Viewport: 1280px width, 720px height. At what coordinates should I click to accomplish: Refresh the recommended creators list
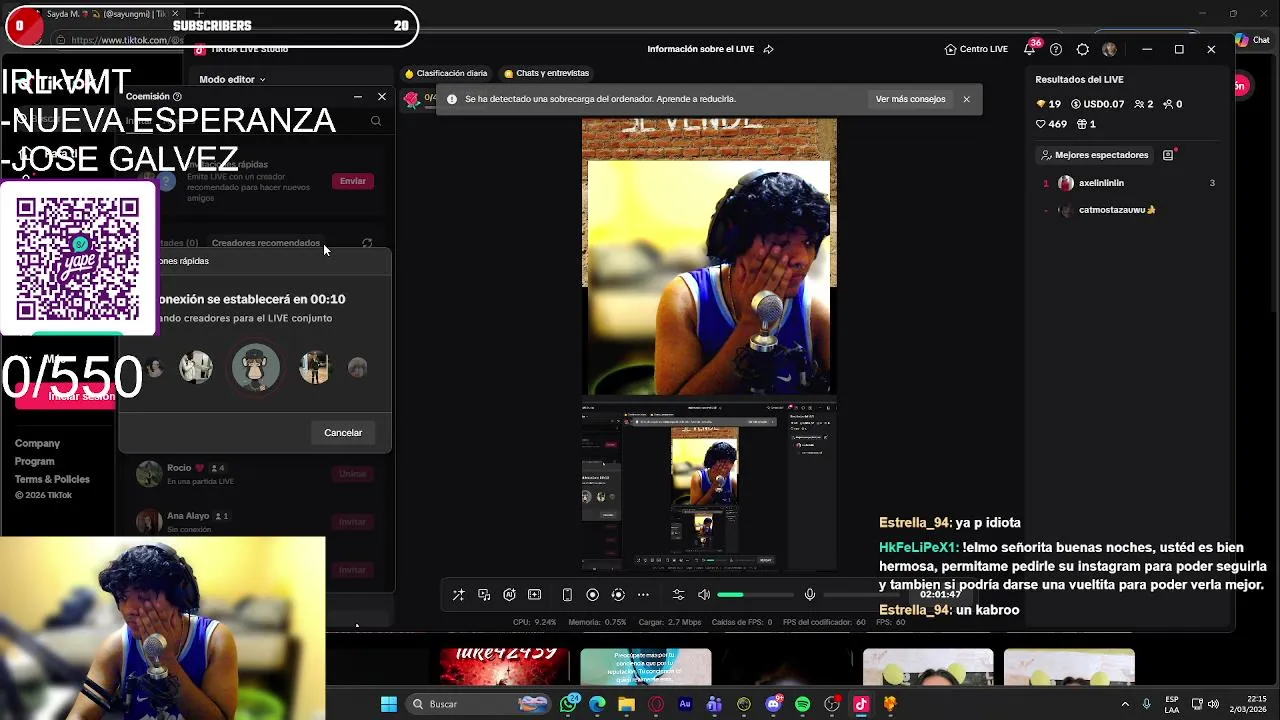(367, 243)
